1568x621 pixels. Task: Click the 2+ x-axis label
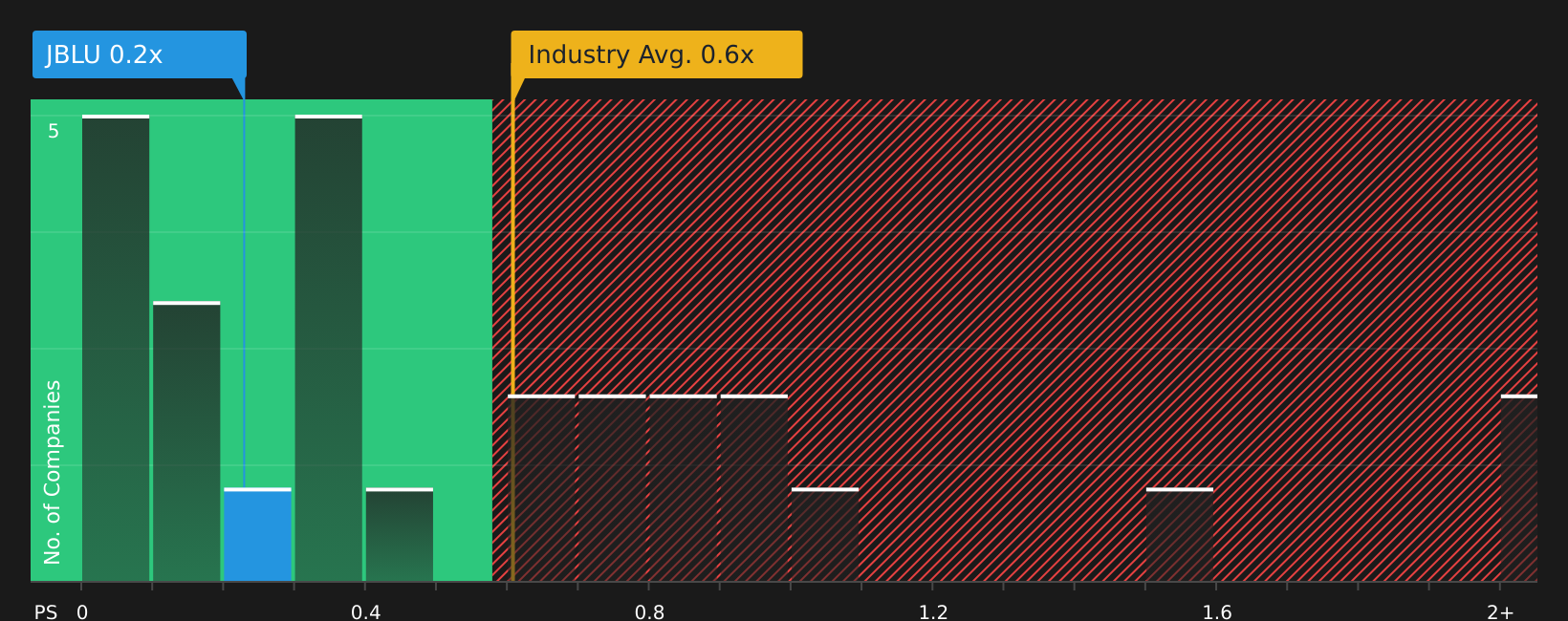click(x=1500, y=611)
